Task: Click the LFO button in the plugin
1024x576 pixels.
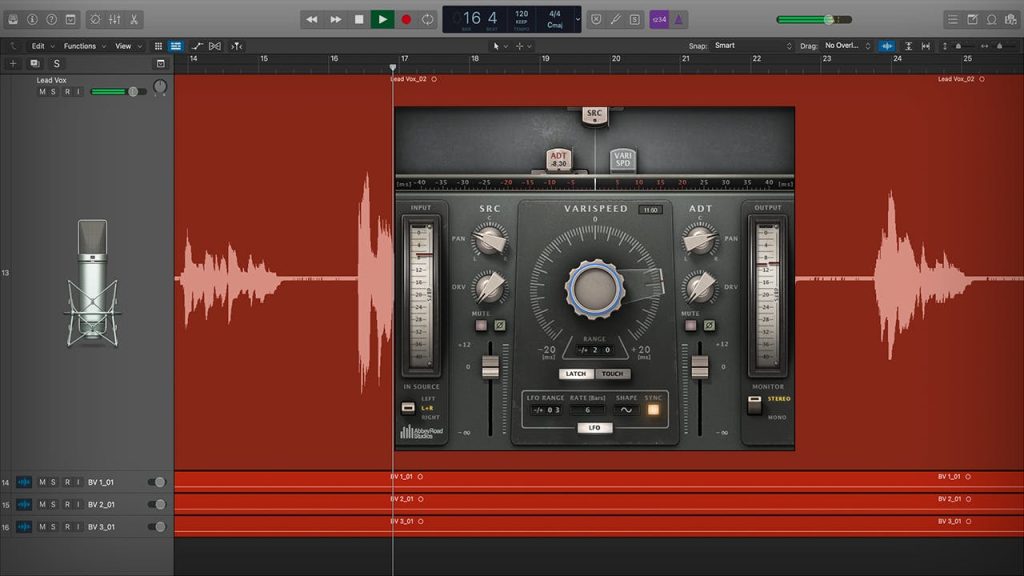Action: pyautogui.click(x=596, y=427)
